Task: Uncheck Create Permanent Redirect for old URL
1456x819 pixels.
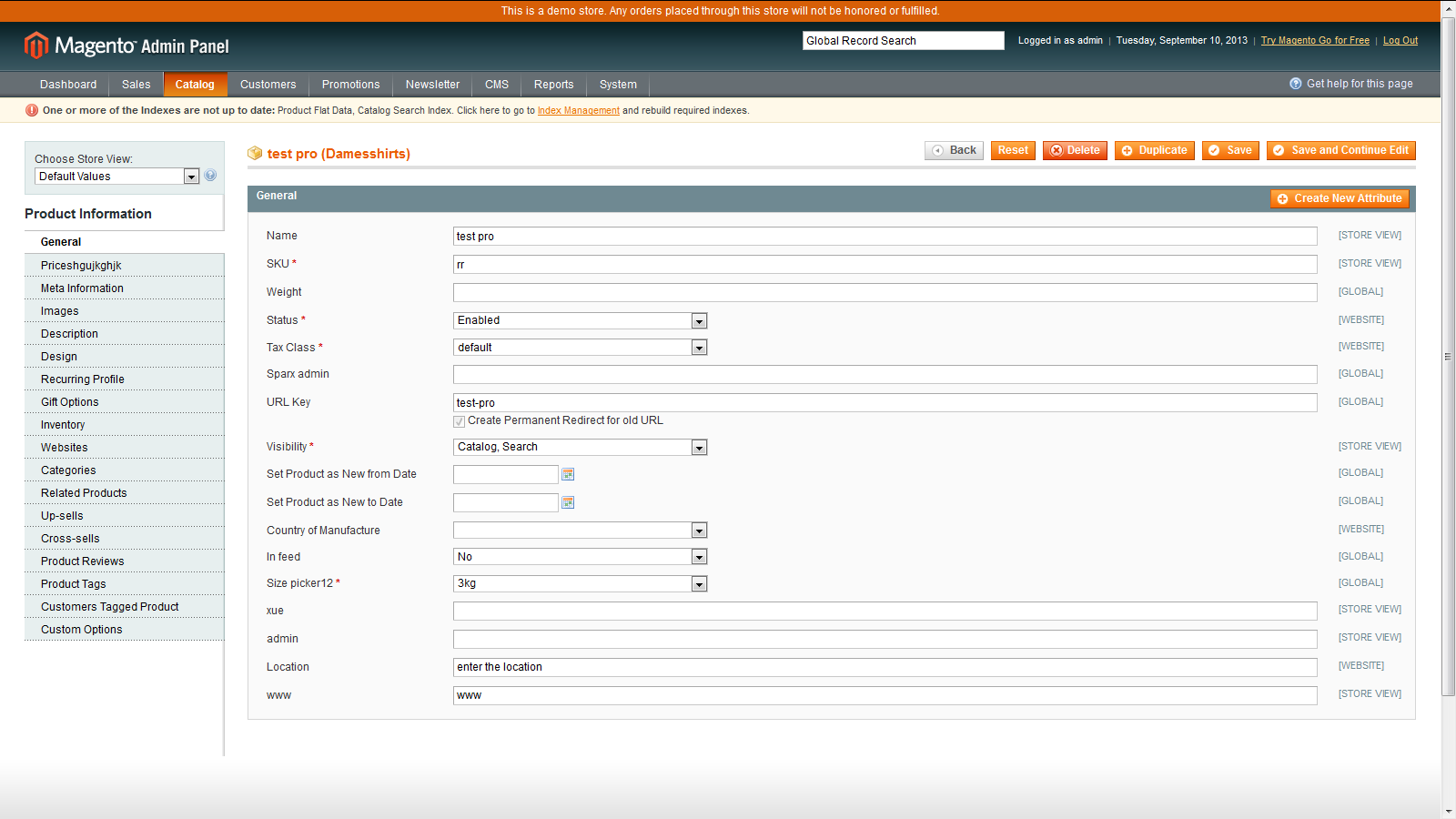Action: 460,420
